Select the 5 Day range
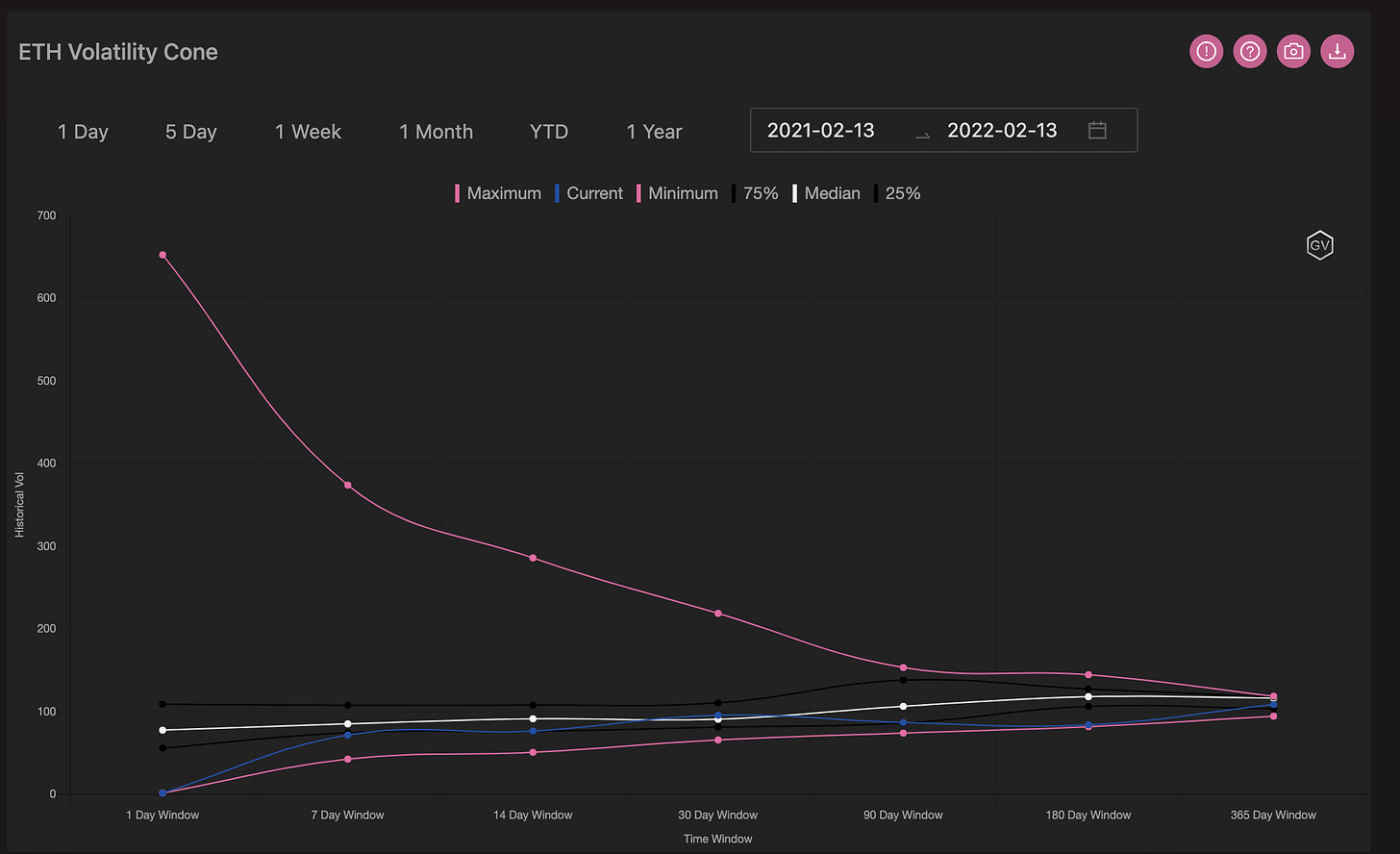The width and height of the screenshot is (1400, 854). [x=191, y=132]
